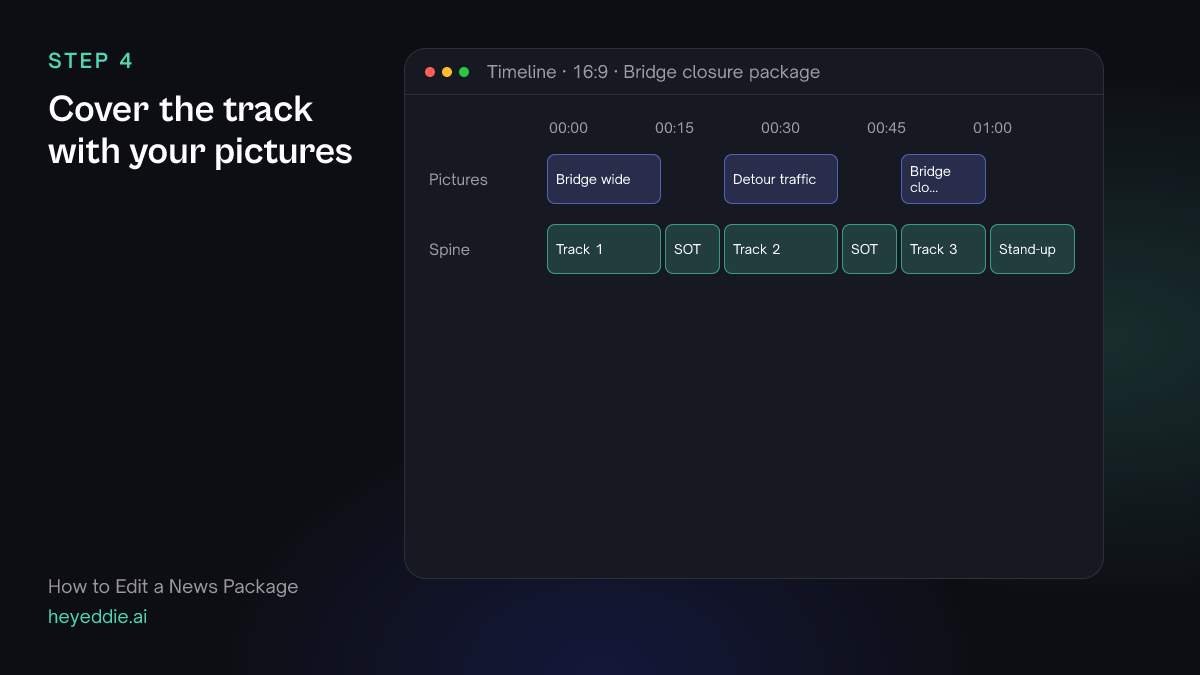The height and width of the screenshot is (675, 1200).
Task: Click the 'STEP 4' label
Action: pyautogui.click(x=91, y=61)
